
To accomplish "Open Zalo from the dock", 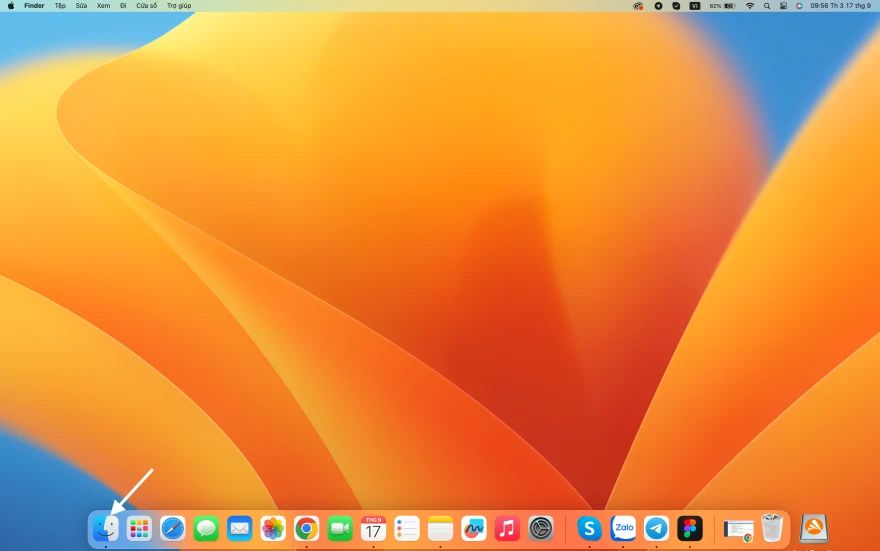I will (x=623, y=529).
